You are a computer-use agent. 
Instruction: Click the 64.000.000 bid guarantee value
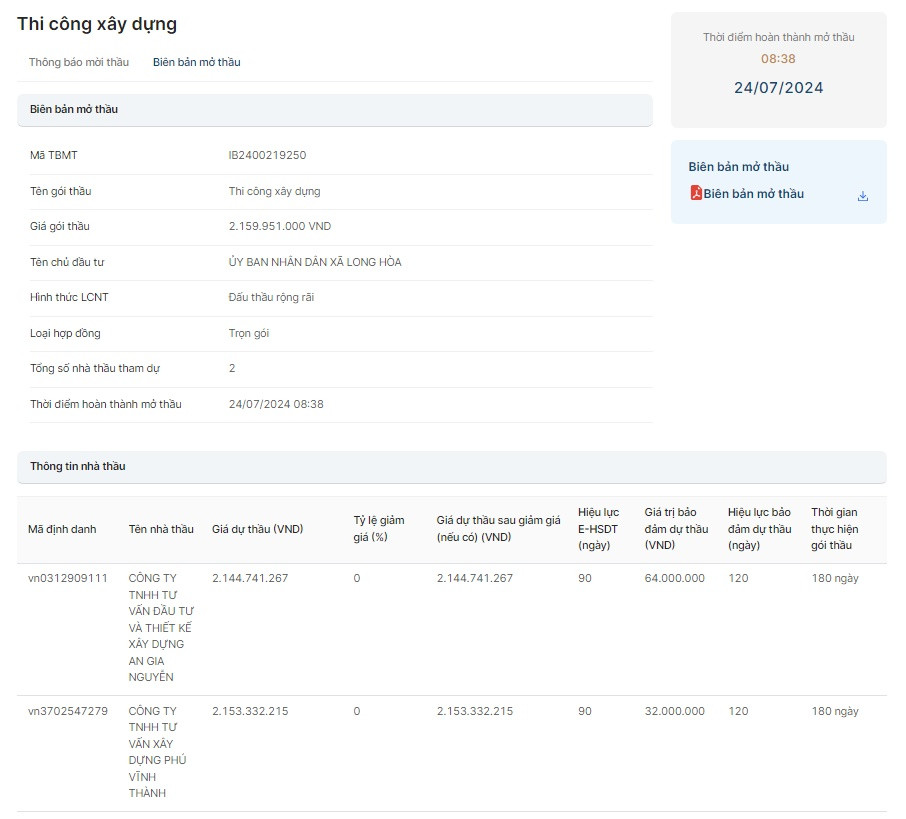[x=674, y=578]
